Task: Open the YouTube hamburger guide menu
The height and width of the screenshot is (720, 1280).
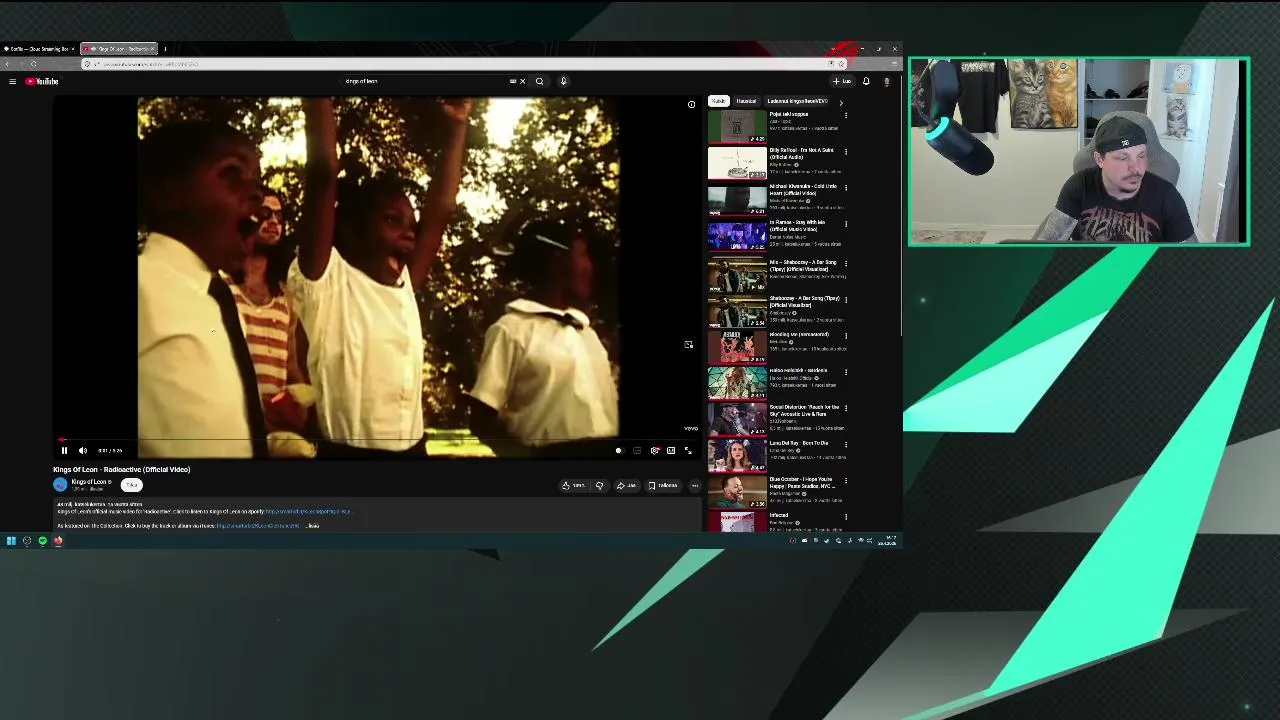Action: tap(12, 81)
